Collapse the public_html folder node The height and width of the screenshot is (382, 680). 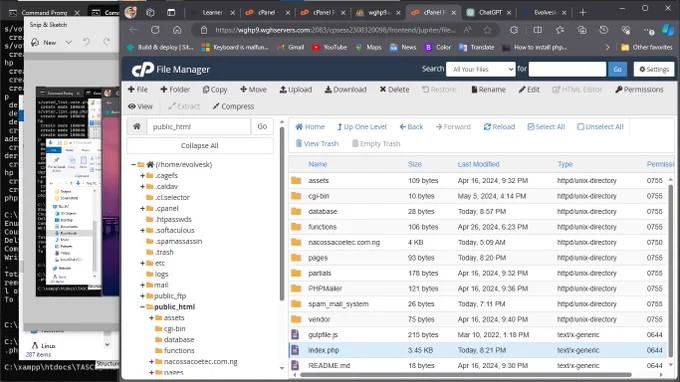click(x=142, y=307)
